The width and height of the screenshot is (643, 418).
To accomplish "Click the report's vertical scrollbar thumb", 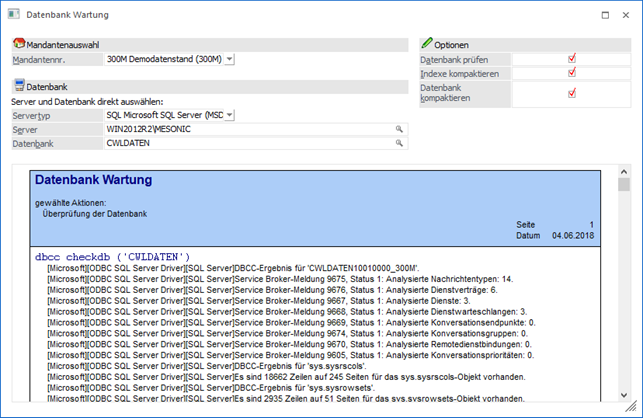I will point(624,186).
